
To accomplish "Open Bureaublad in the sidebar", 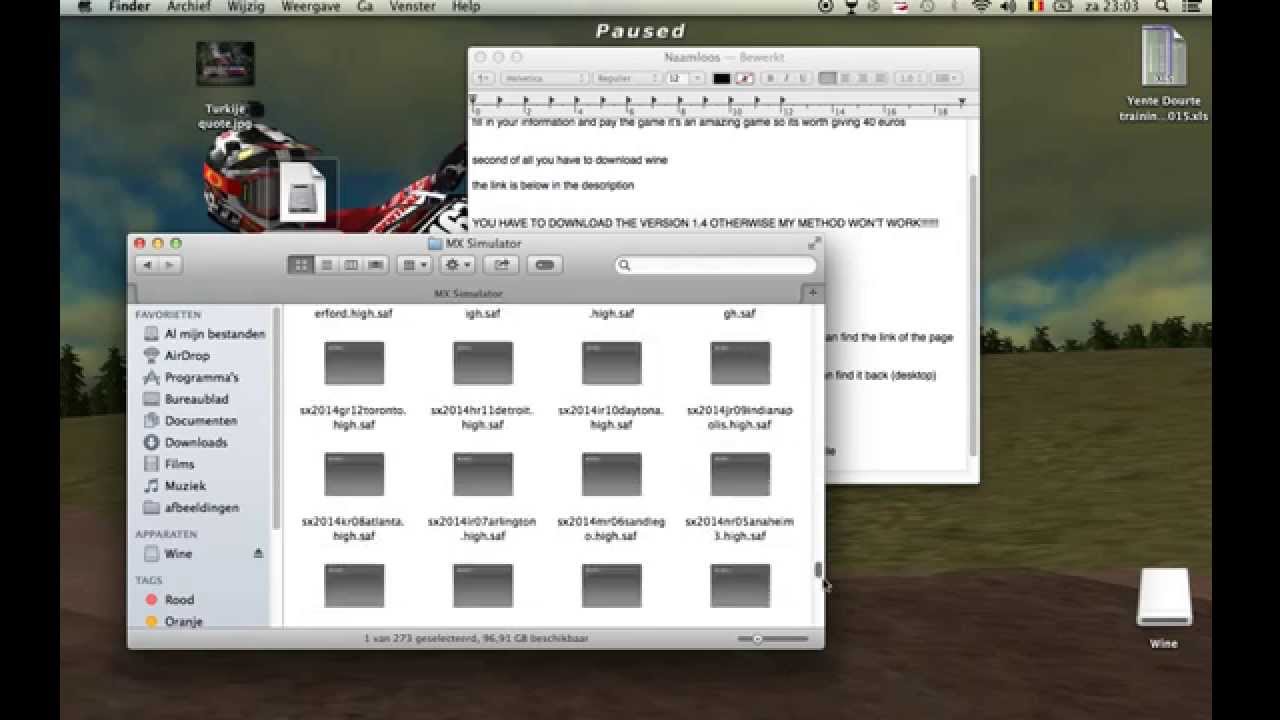I will (186, 399).
